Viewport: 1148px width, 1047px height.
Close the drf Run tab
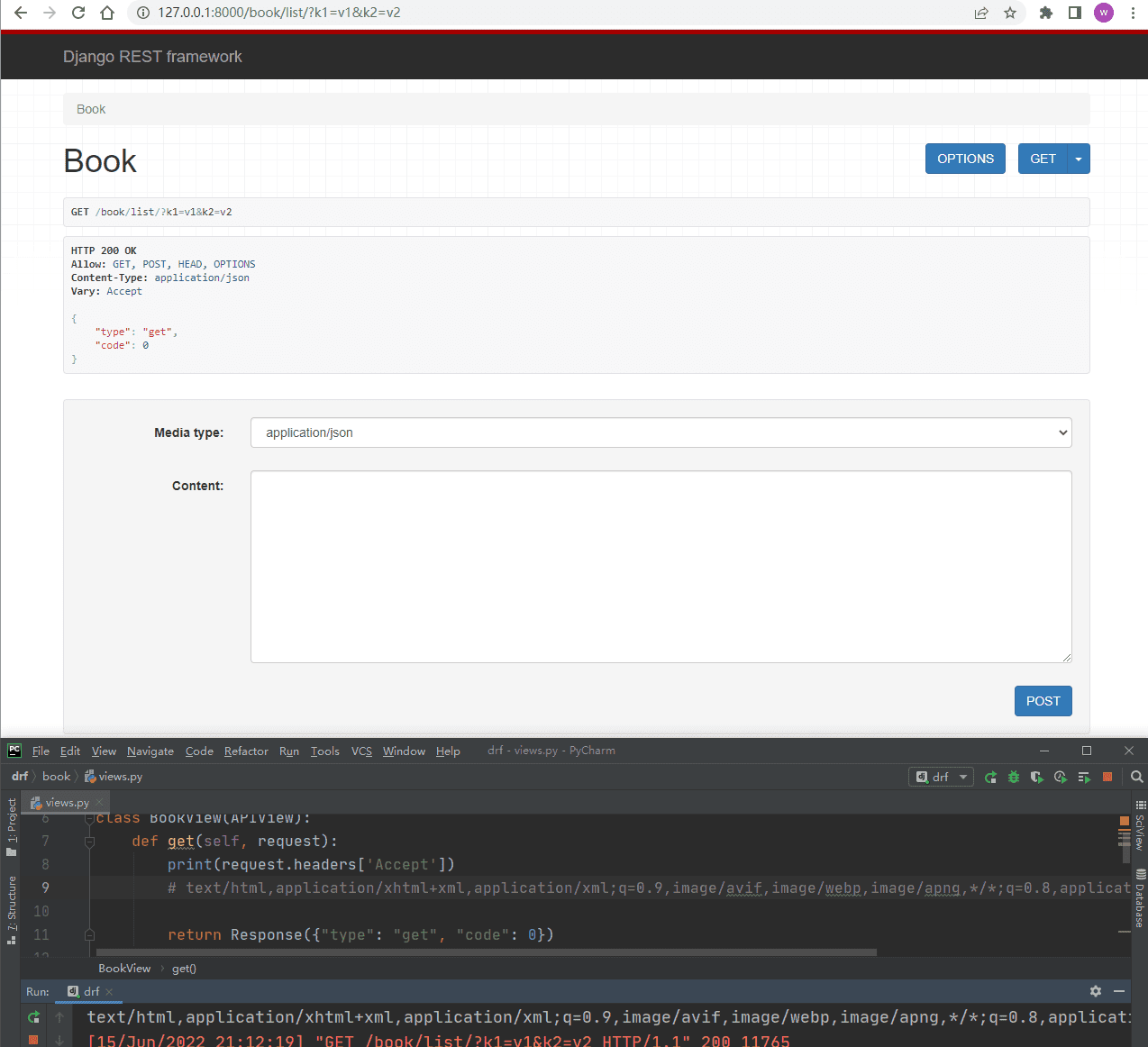tap(109, 991)
